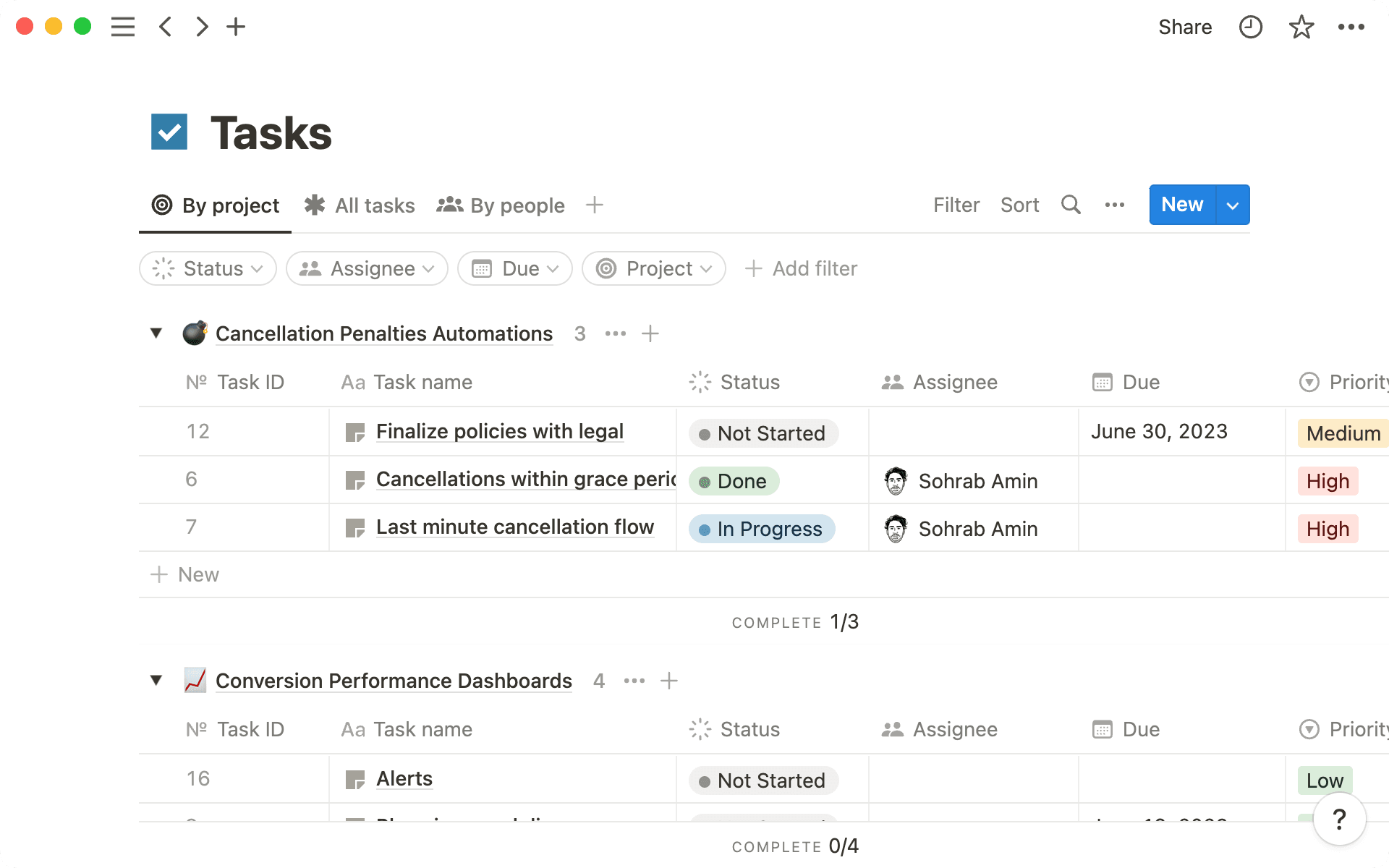Click the Not Started status on Alerts task
This screenshot has height=868, width=1389.
click(x=763, y=780)
